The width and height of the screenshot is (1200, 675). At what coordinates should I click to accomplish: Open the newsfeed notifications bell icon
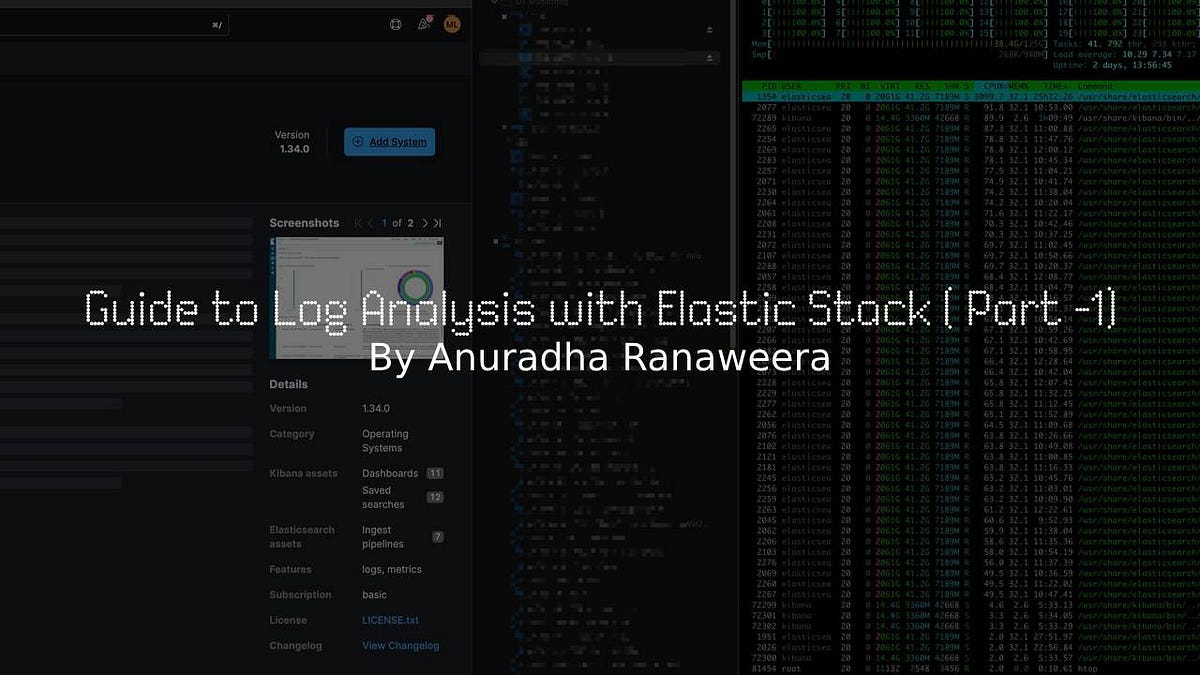[424, 24]
